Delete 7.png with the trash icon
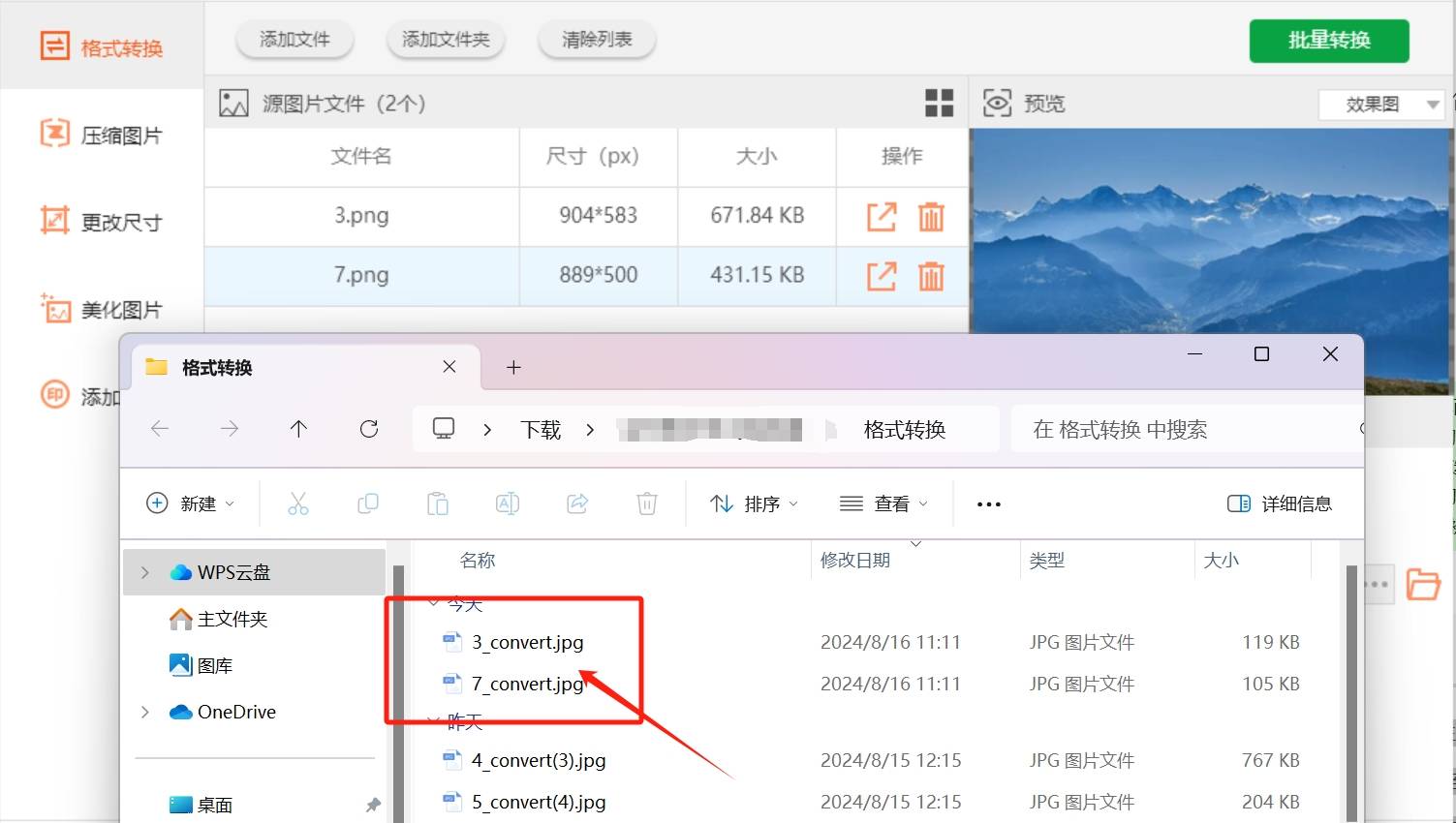 click(x=931, y=276)
